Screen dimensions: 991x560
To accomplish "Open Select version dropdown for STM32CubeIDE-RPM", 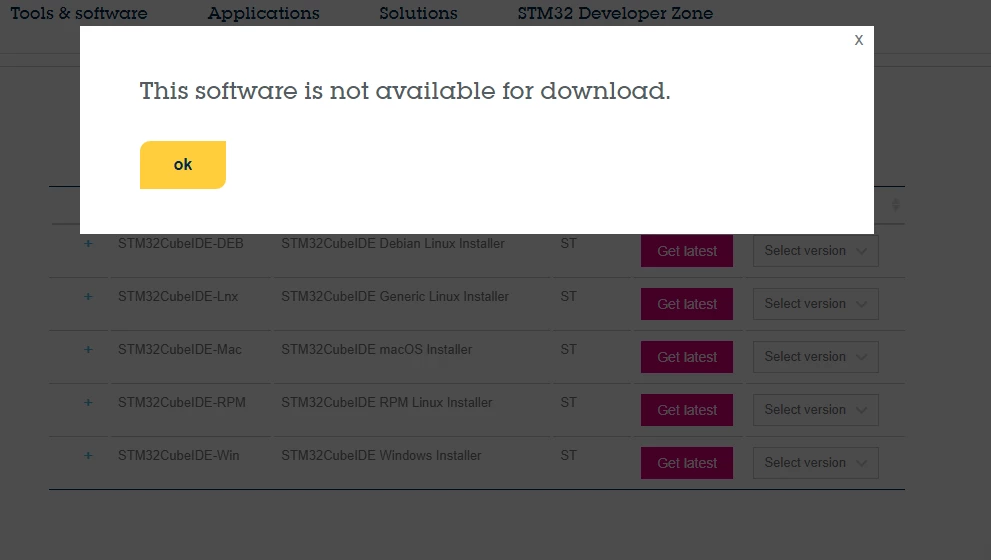I will [816, 410].
